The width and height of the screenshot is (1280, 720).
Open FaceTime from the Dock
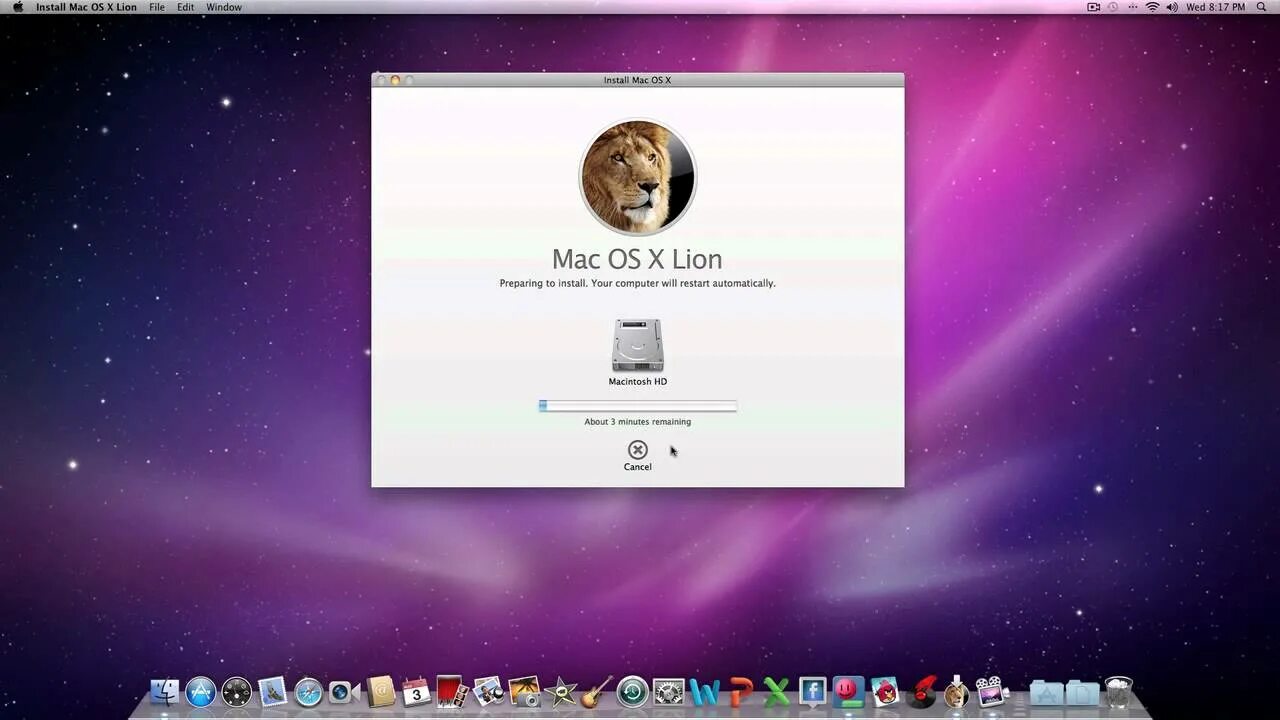point(344,692)
